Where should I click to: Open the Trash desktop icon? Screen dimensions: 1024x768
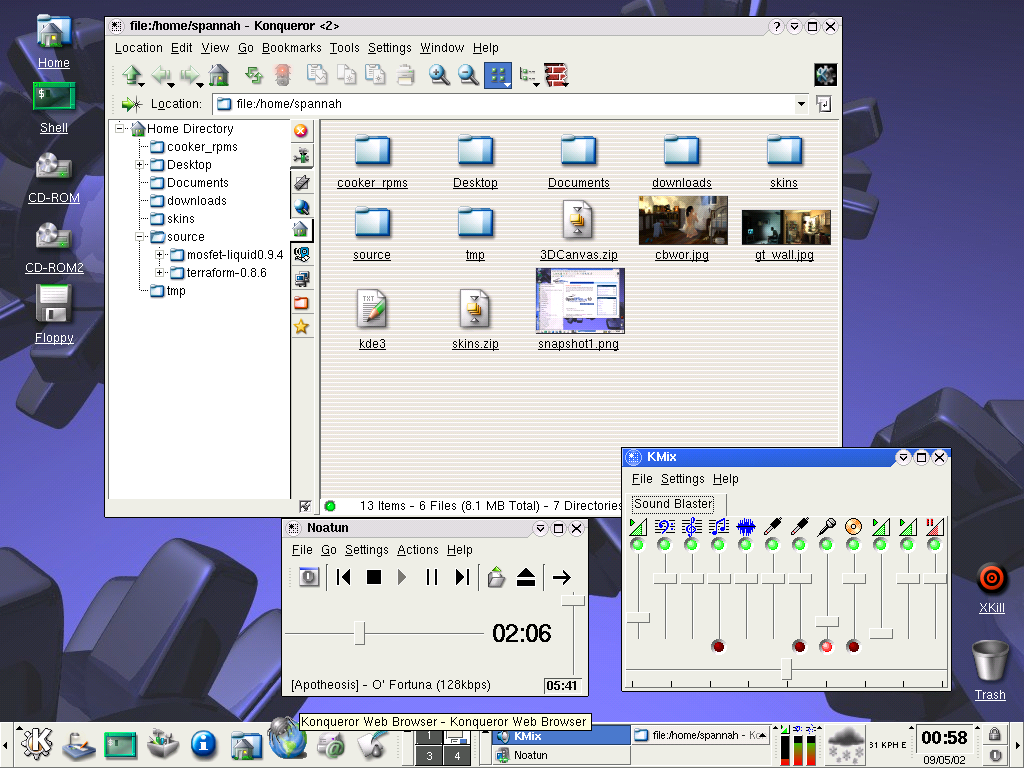point(990,669)
